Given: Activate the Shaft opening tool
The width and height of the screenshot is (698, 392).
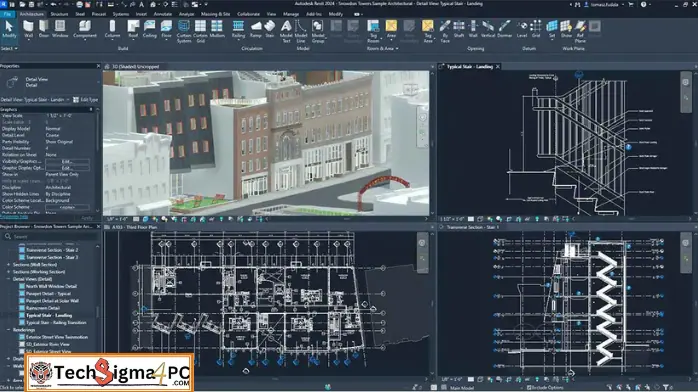Looking at the screenshot, I should click(x=459, y=29).
